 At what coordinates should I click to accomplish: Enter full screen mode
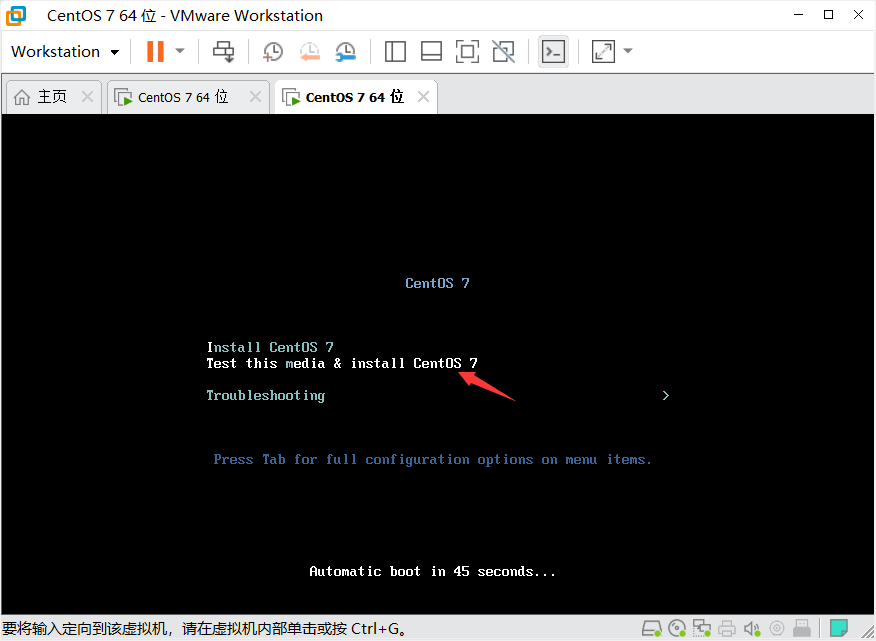coord(467,51)
